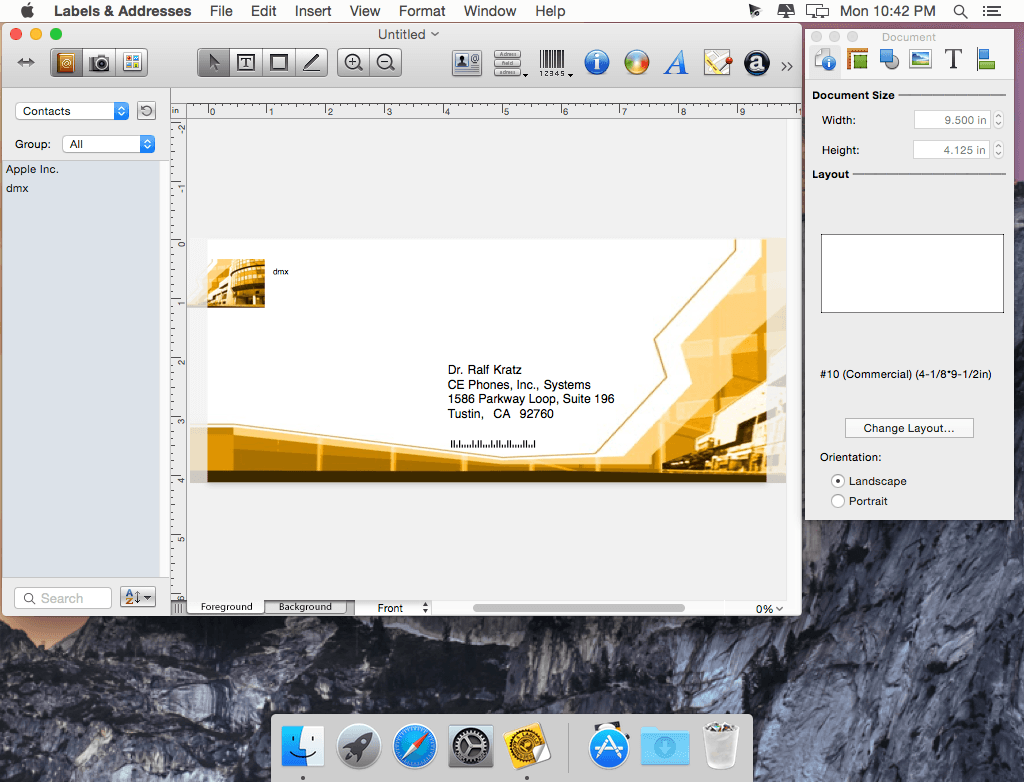Open the address fields dropdown tool
Image resolution: width=1024 pixels, height=782 pixels.
pyautogui.click(x=509, y=63)
